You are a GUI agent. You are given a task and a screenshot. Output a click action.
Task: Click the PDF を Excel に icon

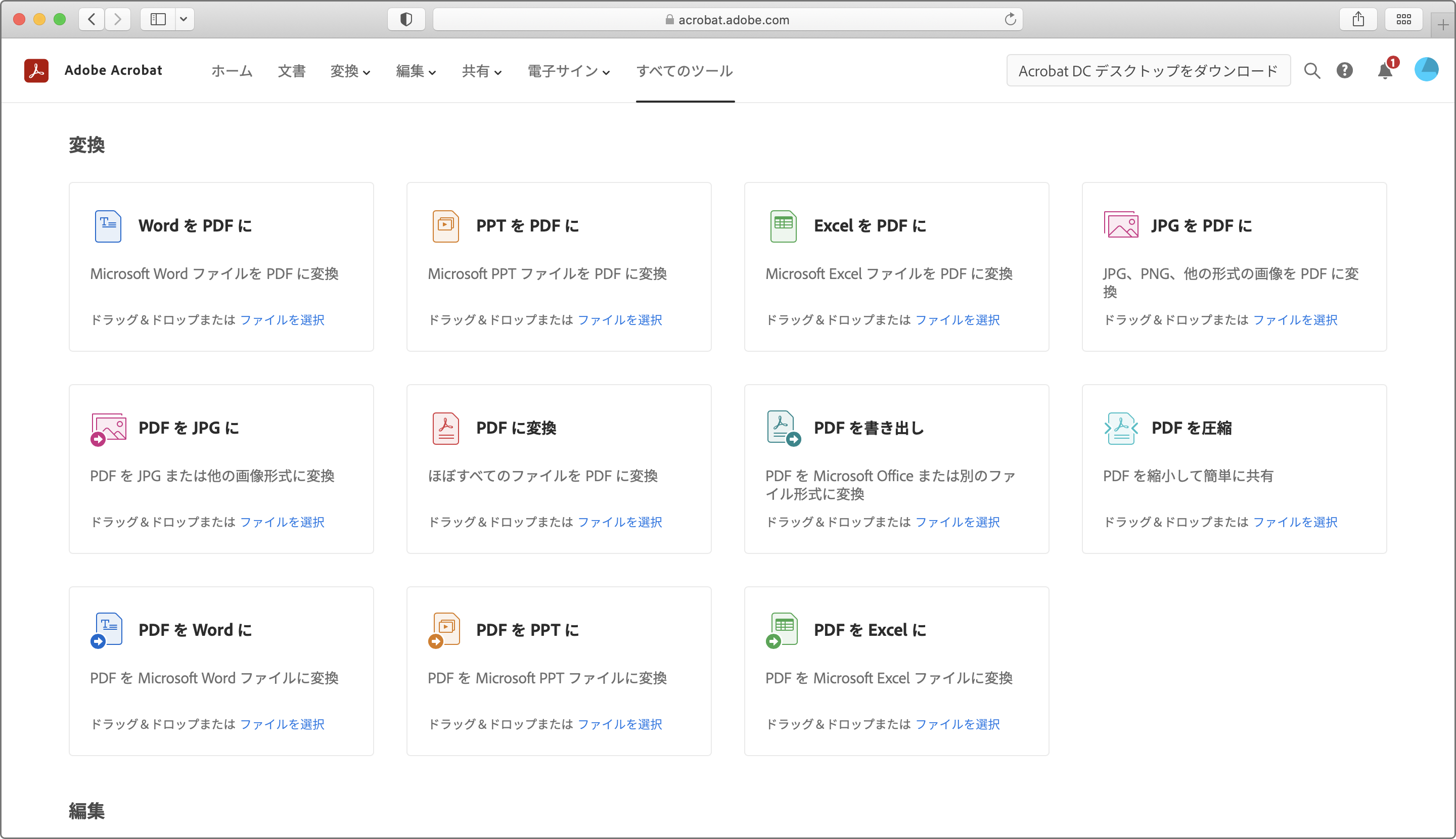coord(782,630)
